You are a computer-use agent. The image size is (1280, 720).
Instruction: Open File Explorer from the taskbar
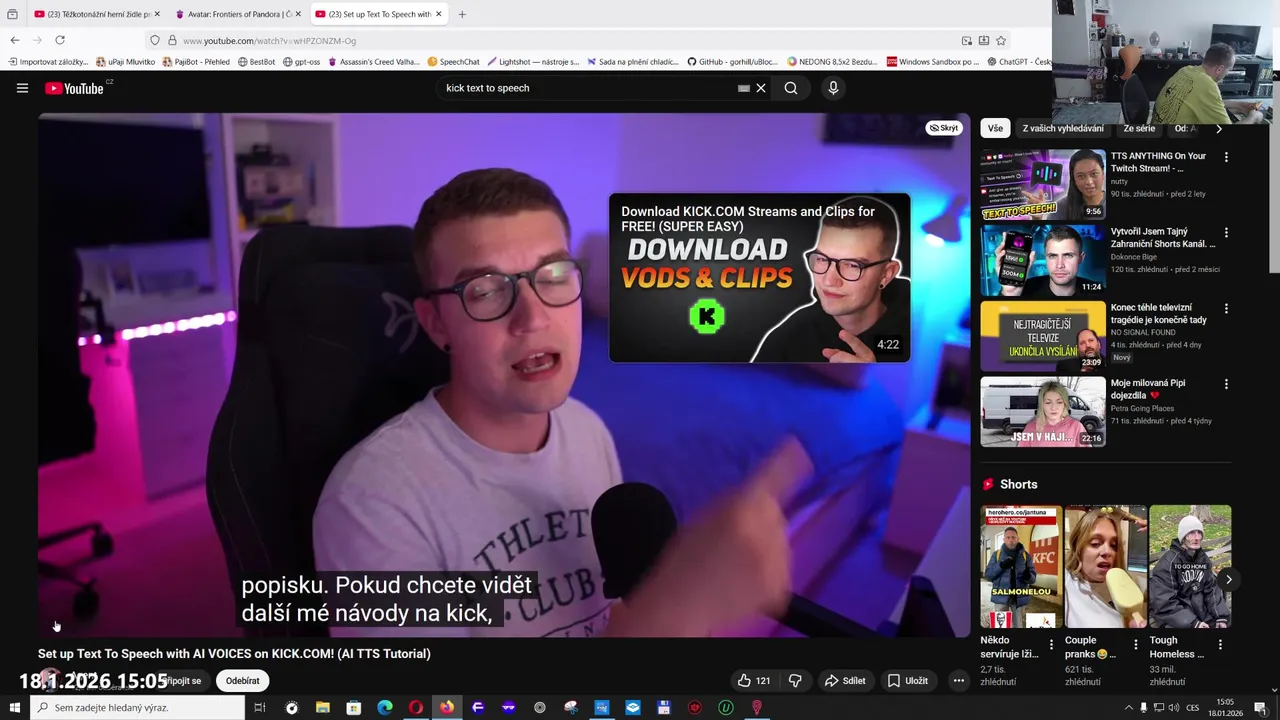(x=323, y=708)
